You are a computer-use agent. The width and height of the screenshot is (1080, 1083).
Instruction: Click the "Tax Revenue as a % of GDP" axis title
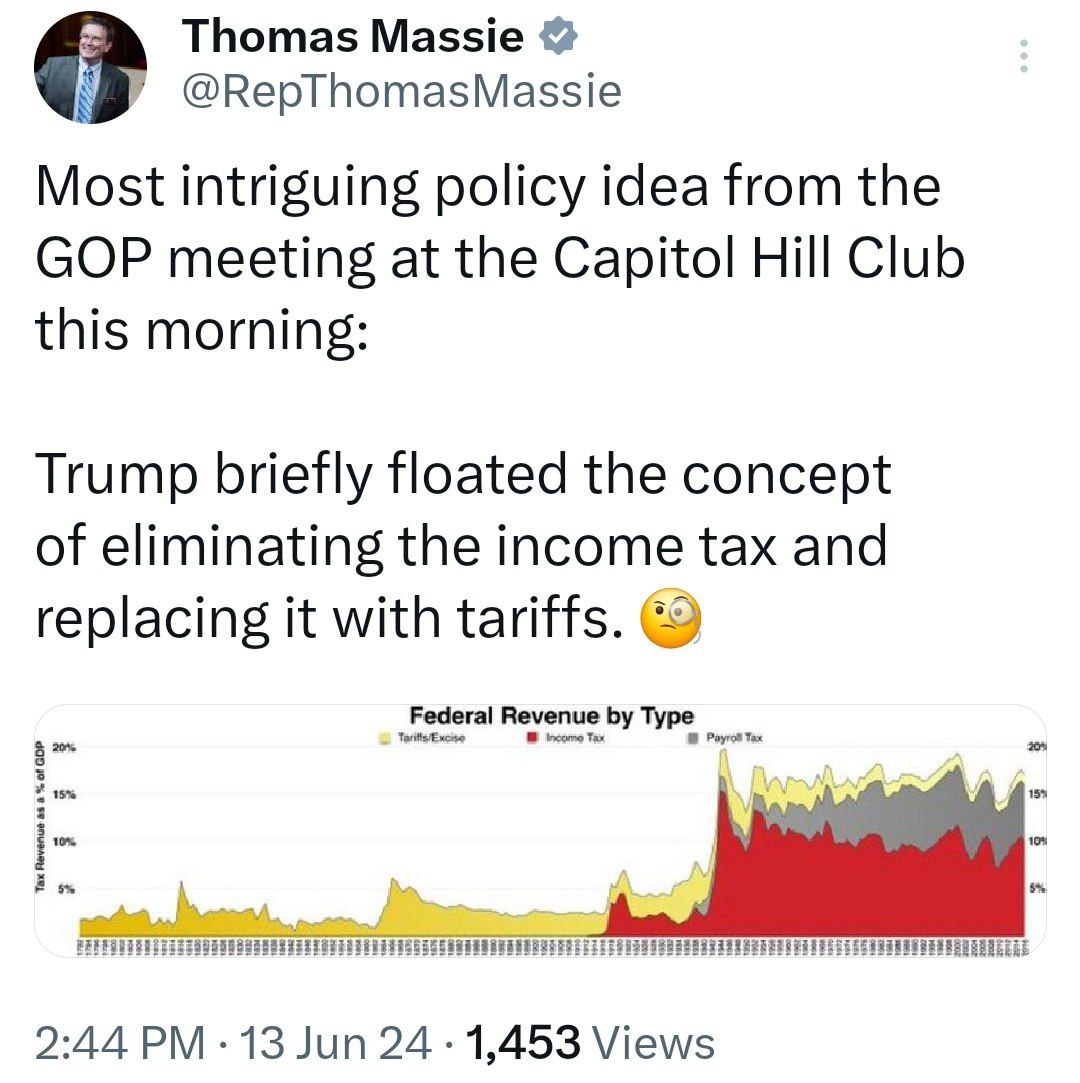click(41, 816)
